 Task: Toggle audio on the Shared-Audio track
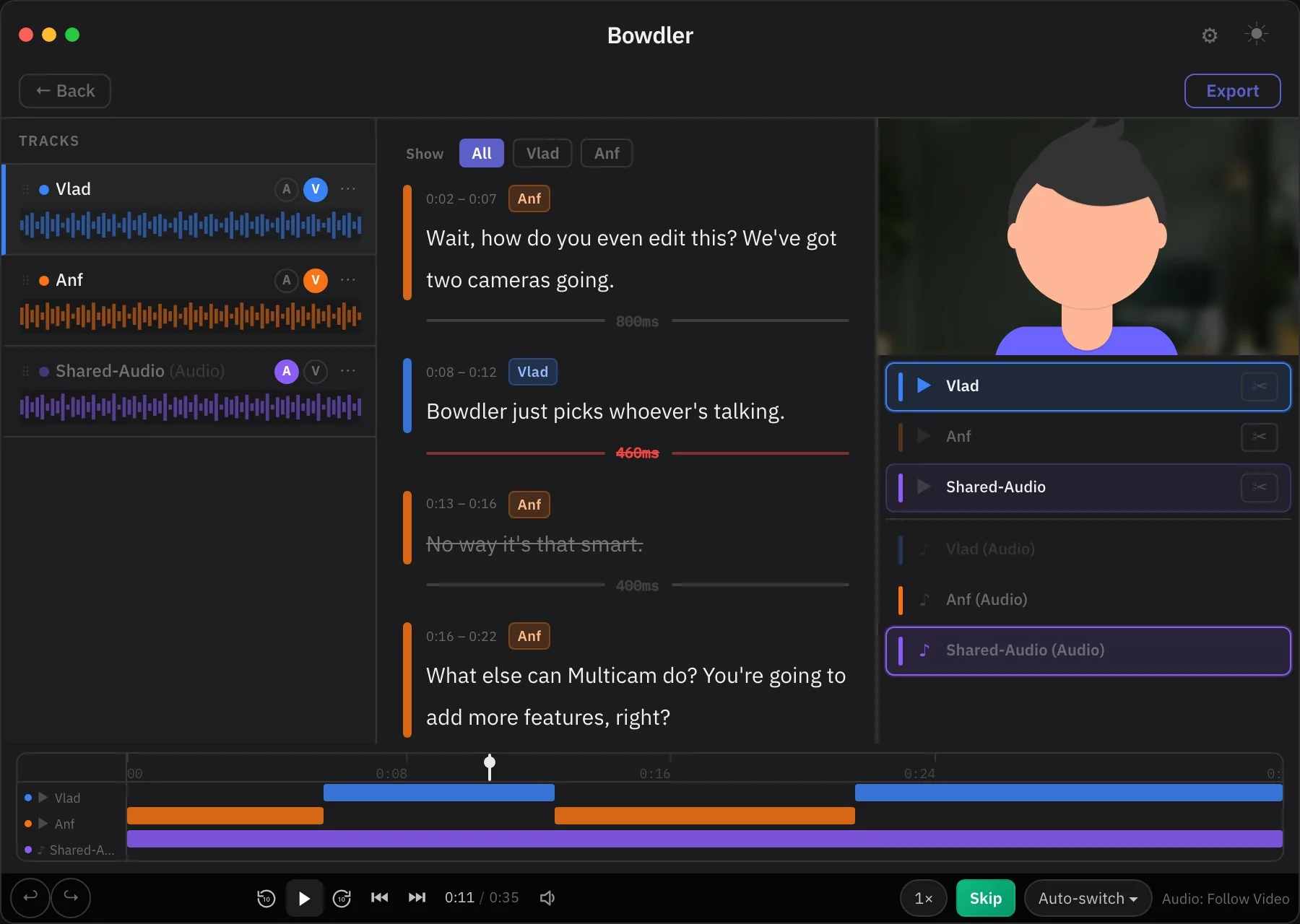point(287,371)
